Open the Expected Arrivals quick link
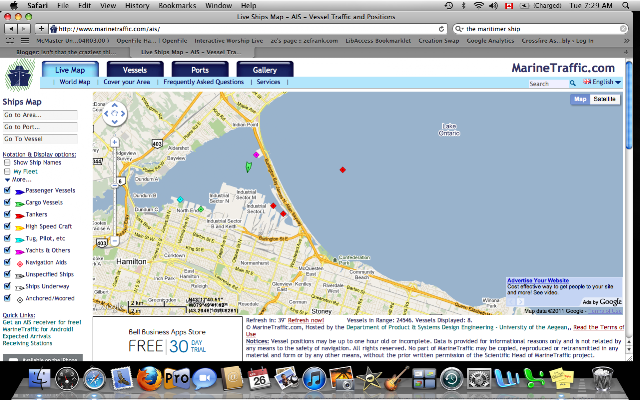The width and height of the screenshot is (640, 400). click(x=27, y=336)
